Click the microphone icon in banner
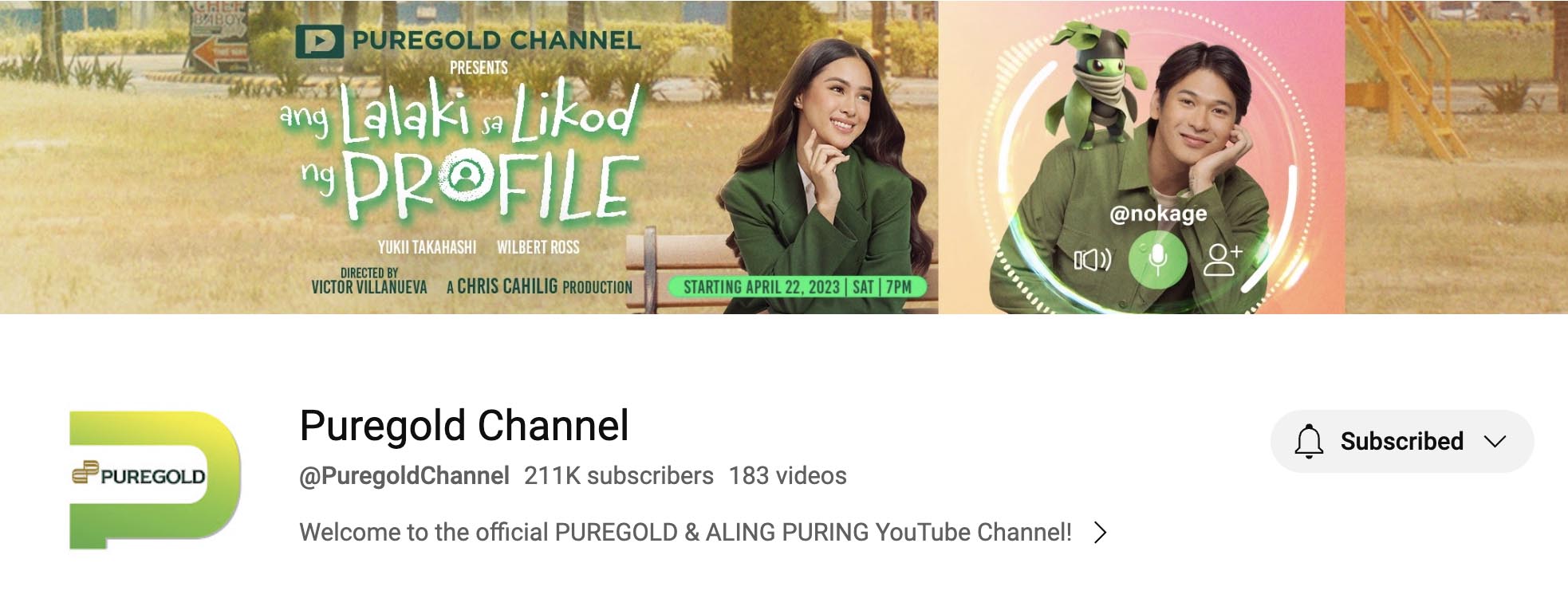This screenshot has width=1568, height=614. point(1158,259)
